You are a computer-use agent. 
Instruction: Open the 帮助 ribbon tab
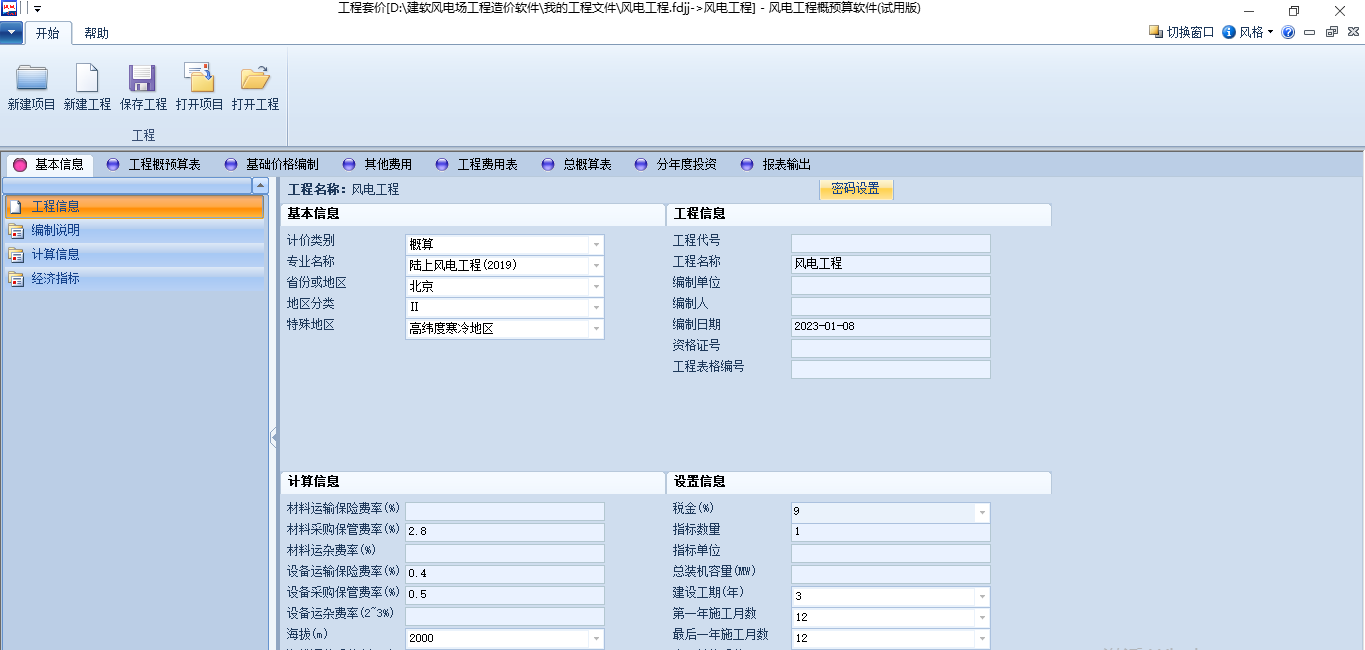[x=97, y=33]
